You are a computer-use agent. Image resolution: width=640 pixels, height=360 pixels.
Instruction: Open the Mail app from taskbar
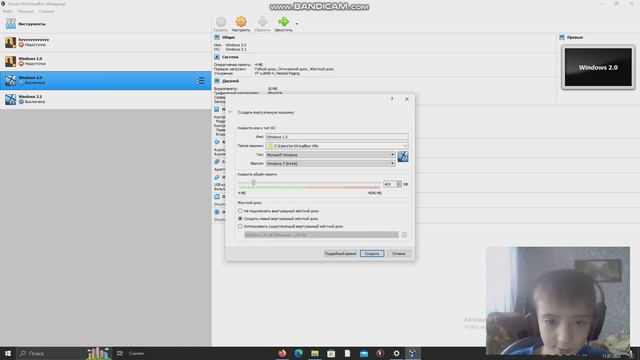point(364,353)
